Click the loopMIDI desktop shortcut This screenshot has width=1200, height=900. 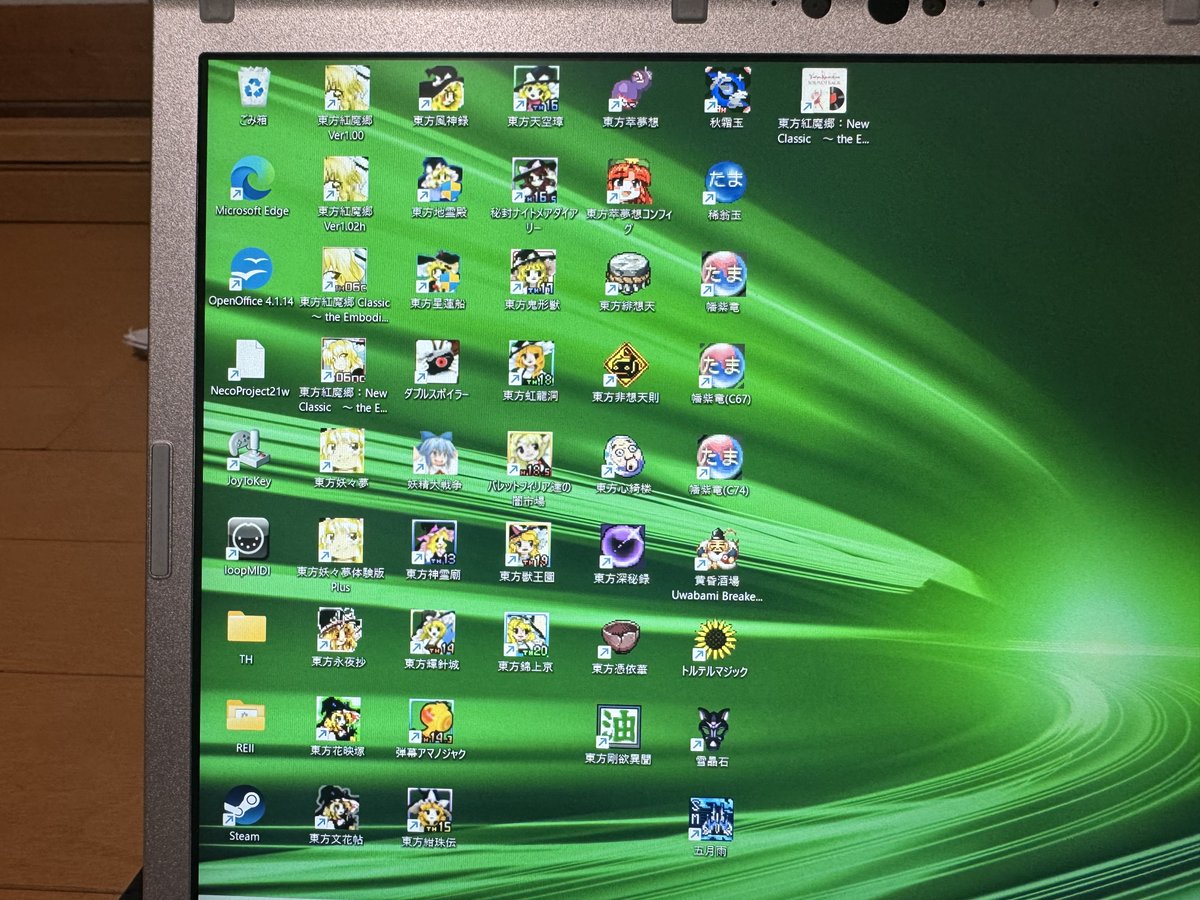coord(248,540)
